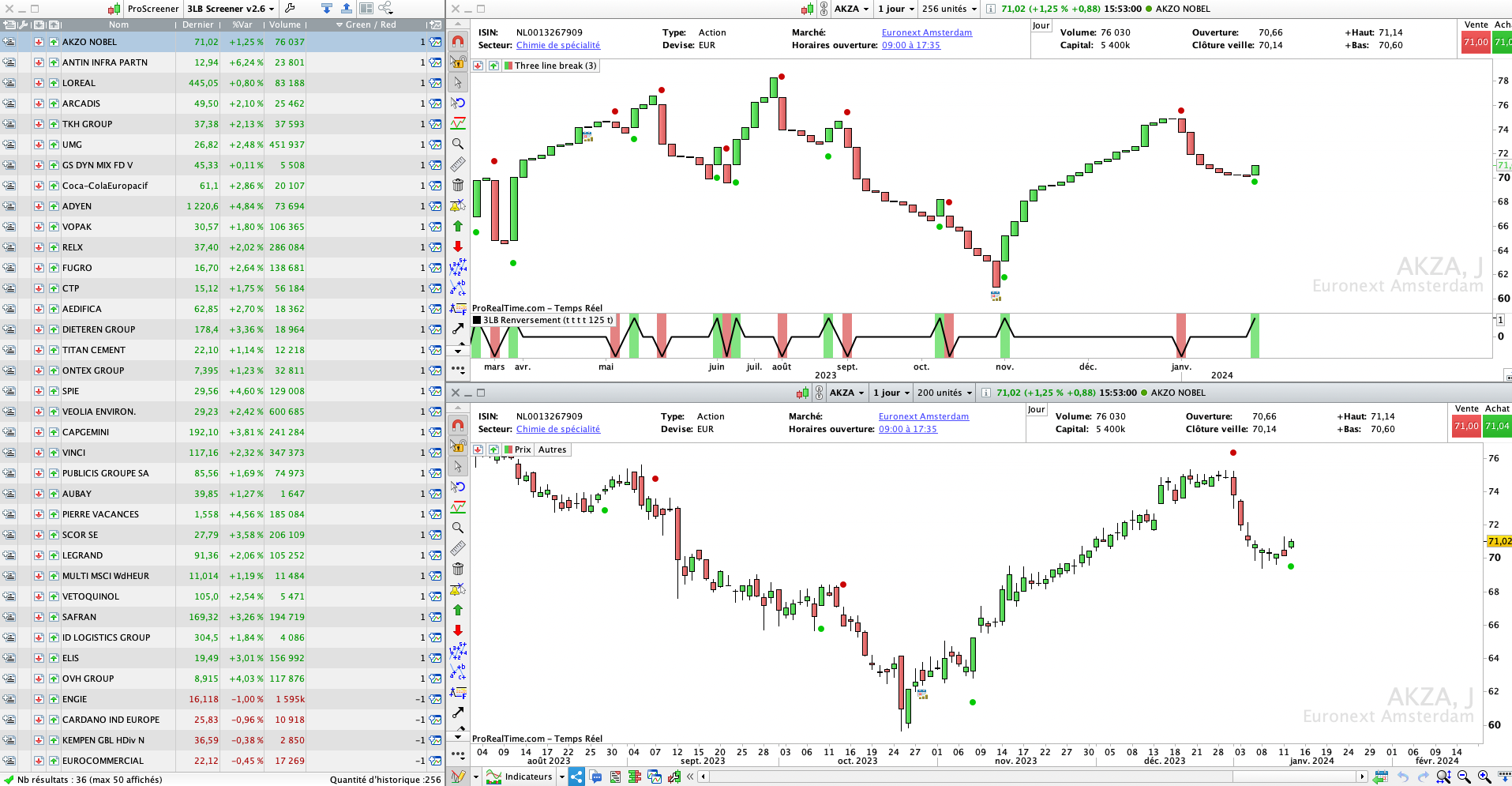
Task: Toggle cursor lock in bottom chart toolbar
Action: [x=458, y=446]
